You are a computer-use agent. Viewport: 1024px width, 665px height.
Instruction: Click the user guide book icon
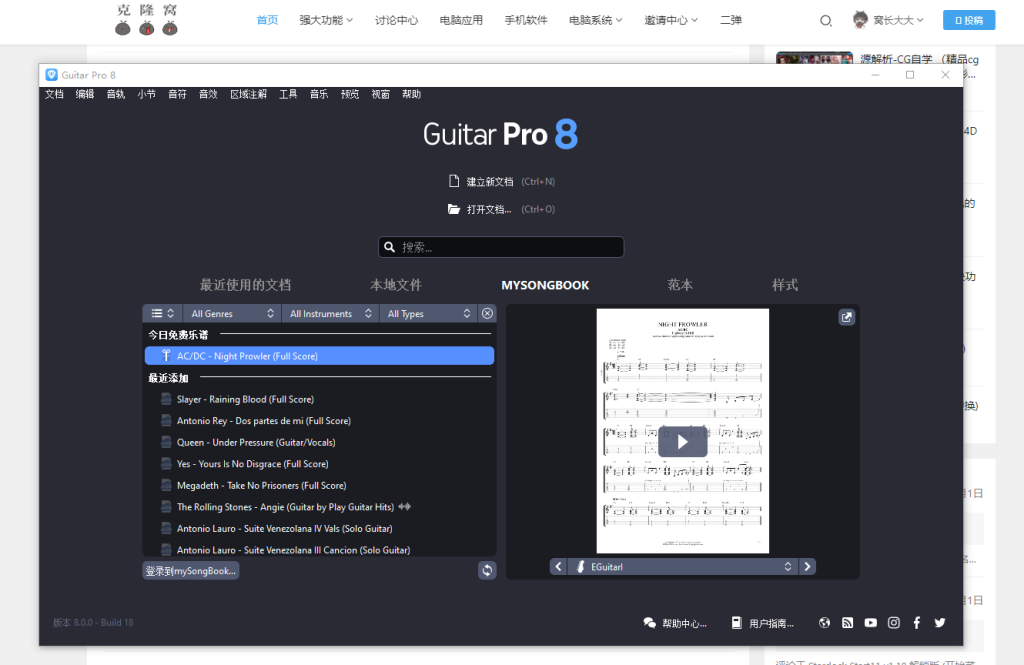[x=737, y=623]
